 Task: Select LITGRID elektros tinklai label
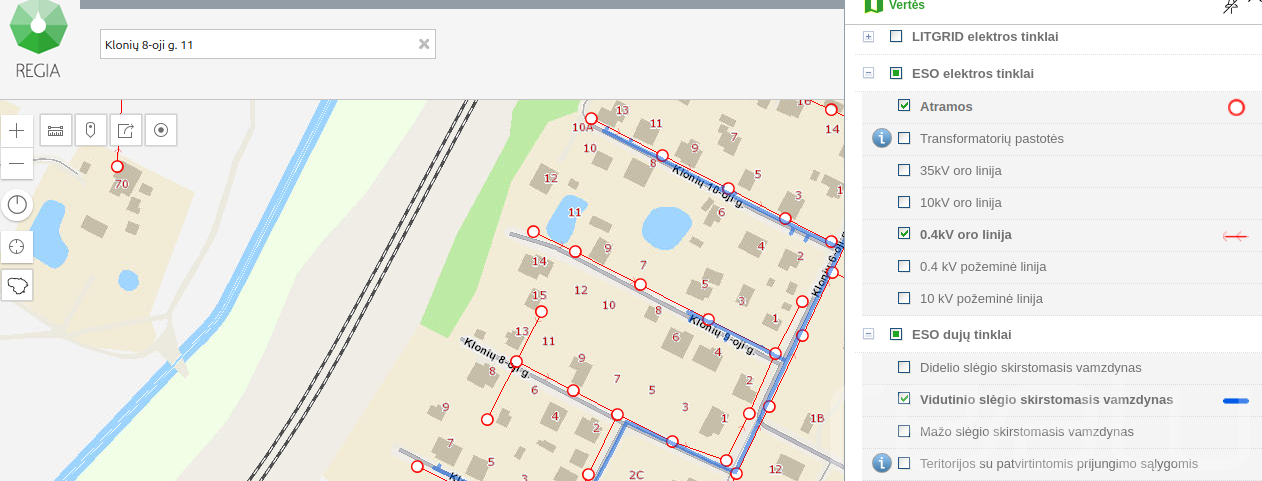pos(985,36)
